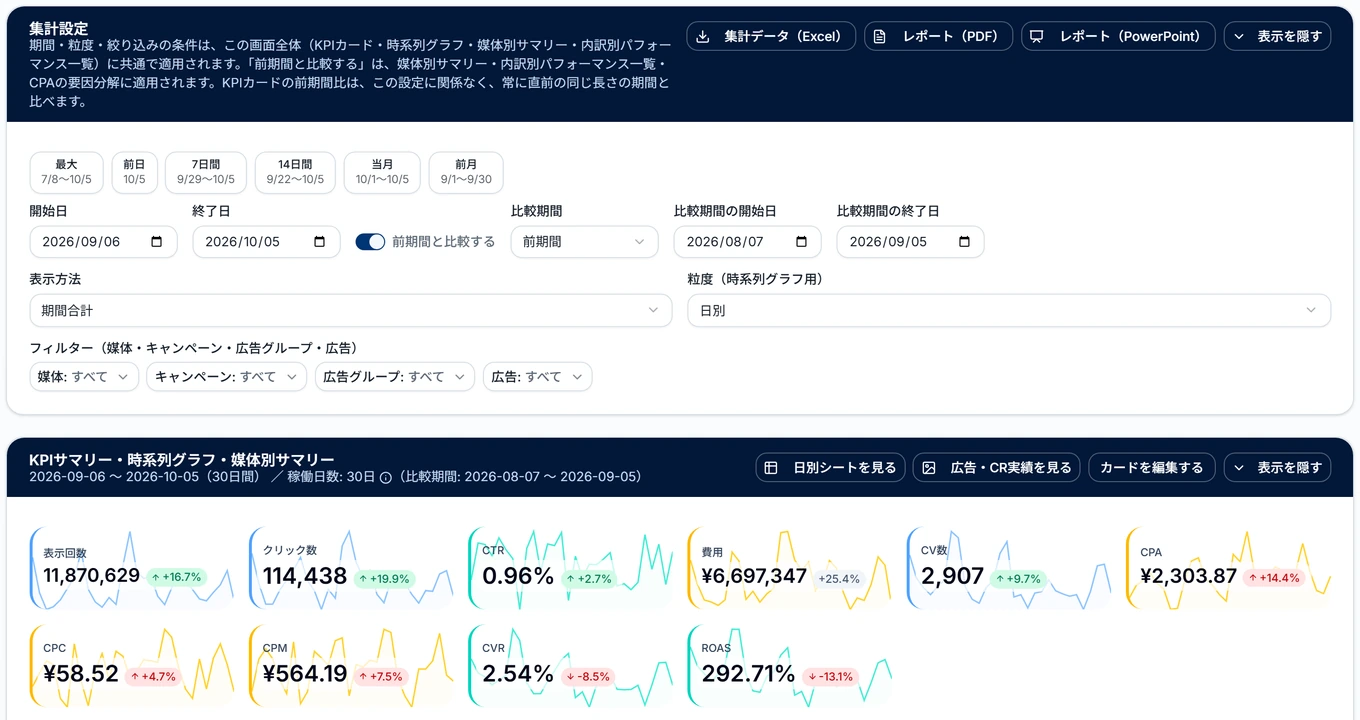The image size is (1360, 720).
Task: Select the 費用 KPI card
Action: [x=790, y=568]
